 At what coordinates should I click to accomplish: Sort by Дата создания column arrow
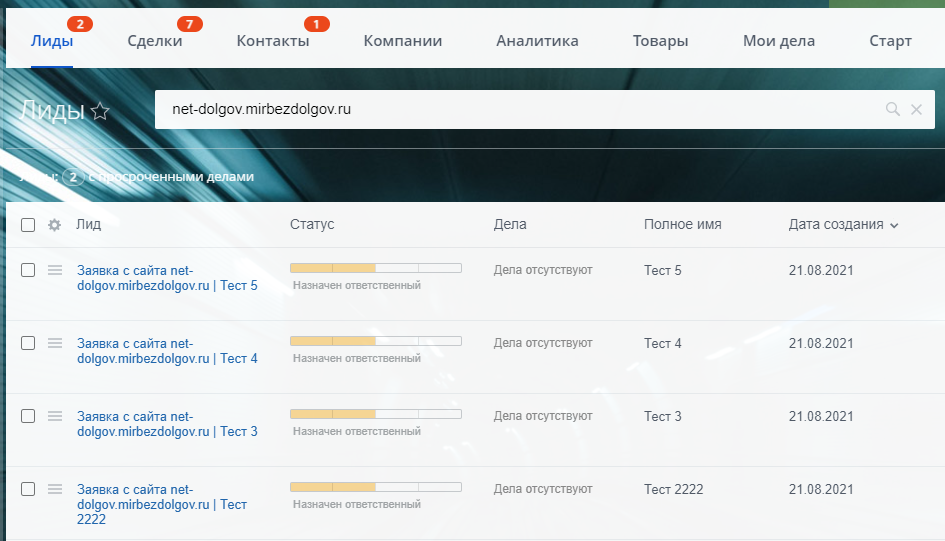click(x=894, y=226)
